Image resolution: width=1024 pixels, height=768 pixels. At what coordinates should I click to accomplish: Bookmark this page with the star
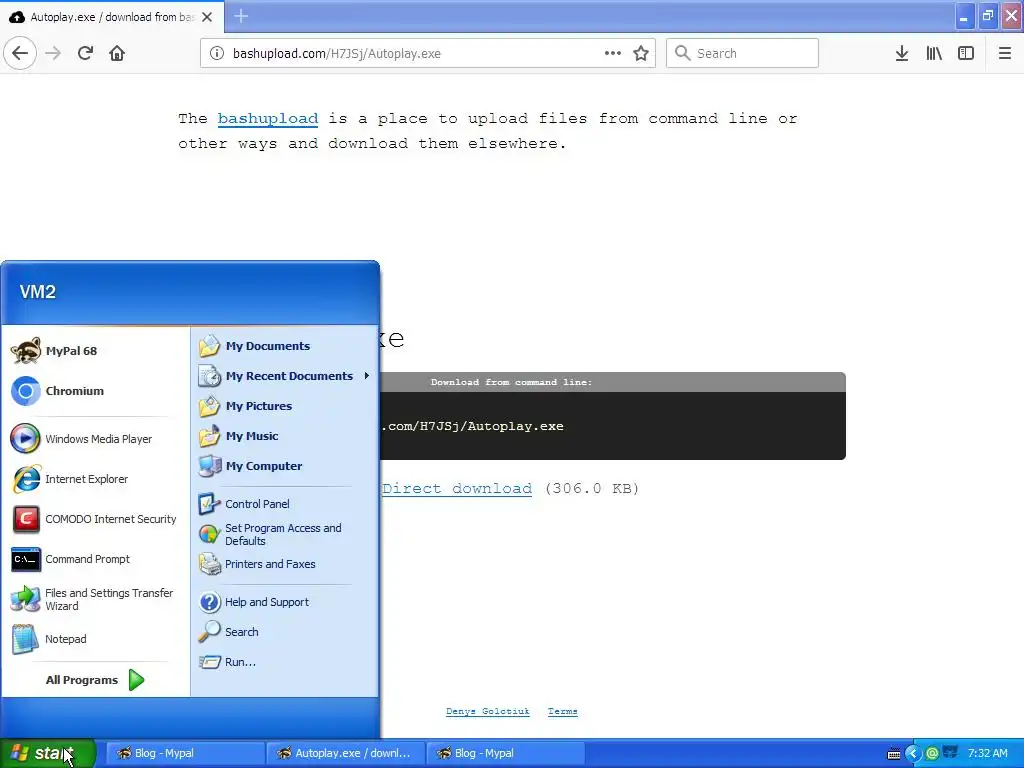pyautogui.click(x=641, y=53)
